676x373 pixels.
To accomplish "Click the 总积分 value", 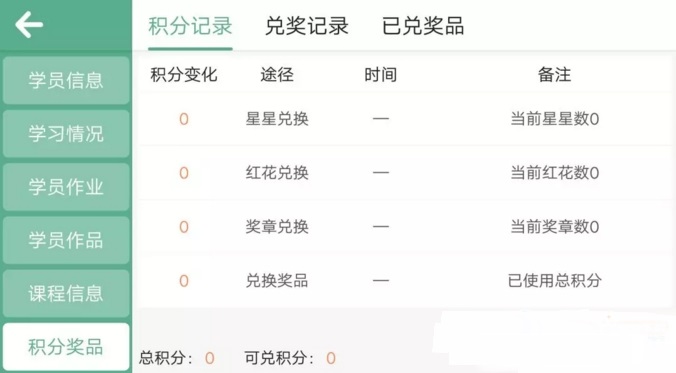I will (x=210, y=358).
